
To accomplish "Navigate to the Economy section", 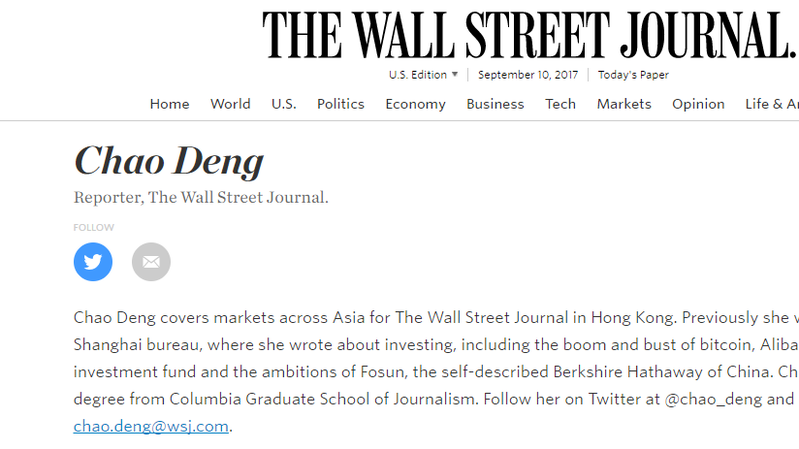I will [415, 104].
